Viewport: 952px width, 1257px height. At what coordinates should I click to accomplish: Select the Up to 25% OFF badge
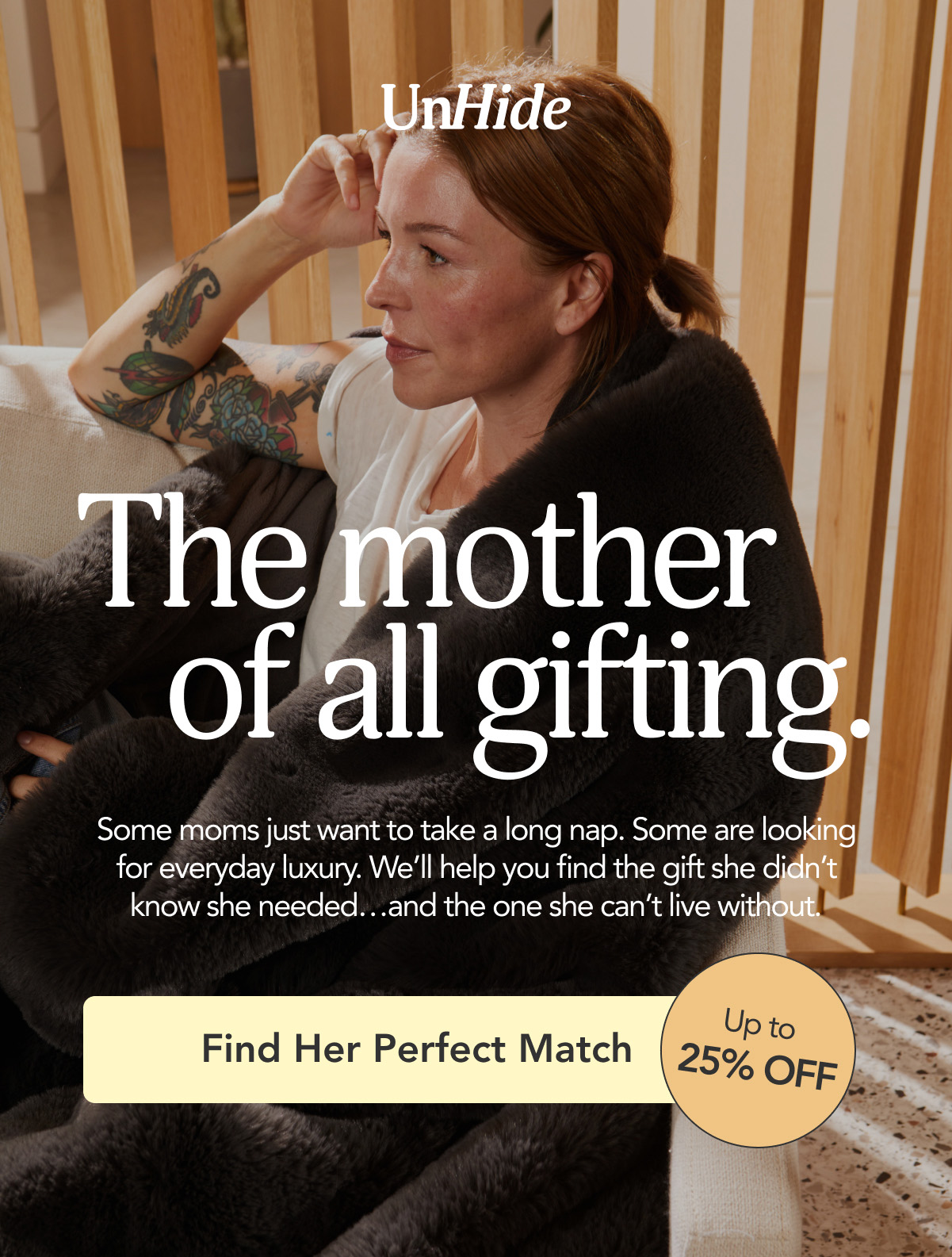758,1050
